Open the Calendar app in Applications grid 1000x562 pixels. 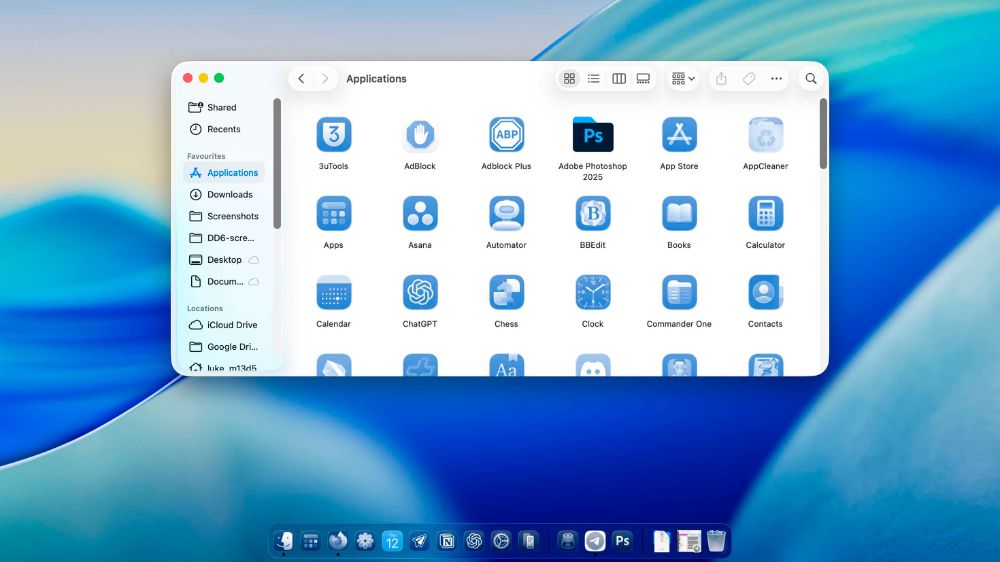click(x=334, y=293)
